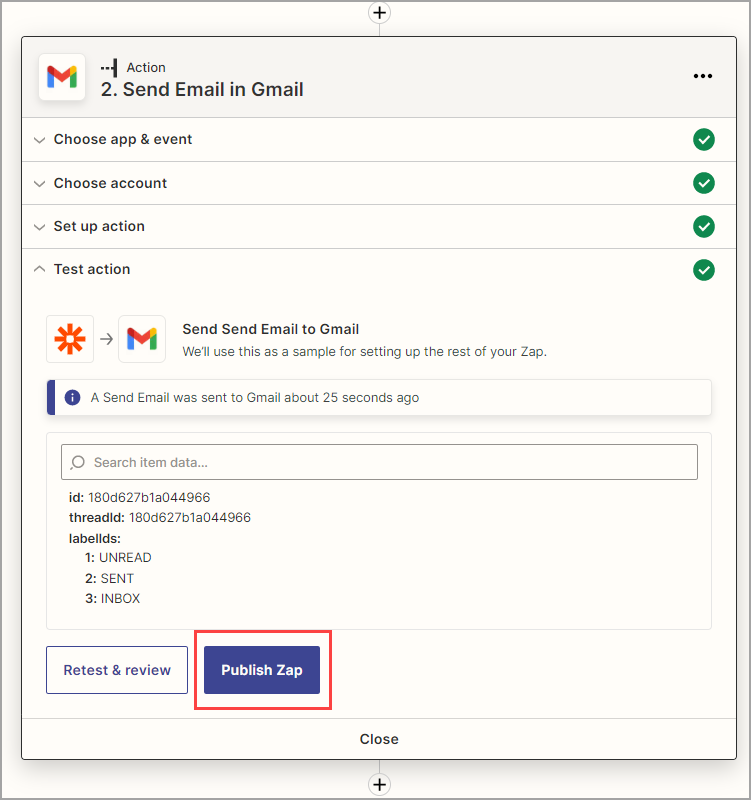Open the three-dot action options menu

[703, 76]
